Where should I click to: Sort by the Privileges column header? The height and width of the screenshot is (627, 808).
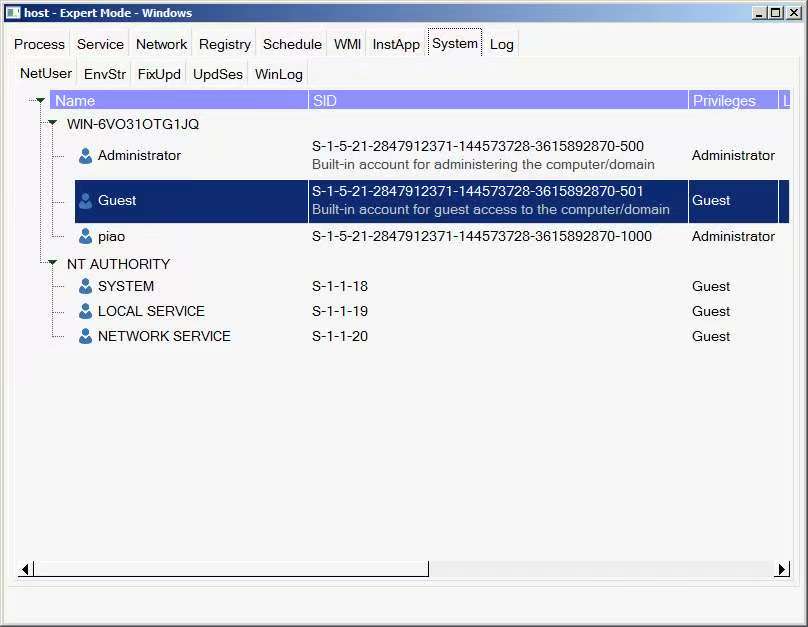click(733, 101)
